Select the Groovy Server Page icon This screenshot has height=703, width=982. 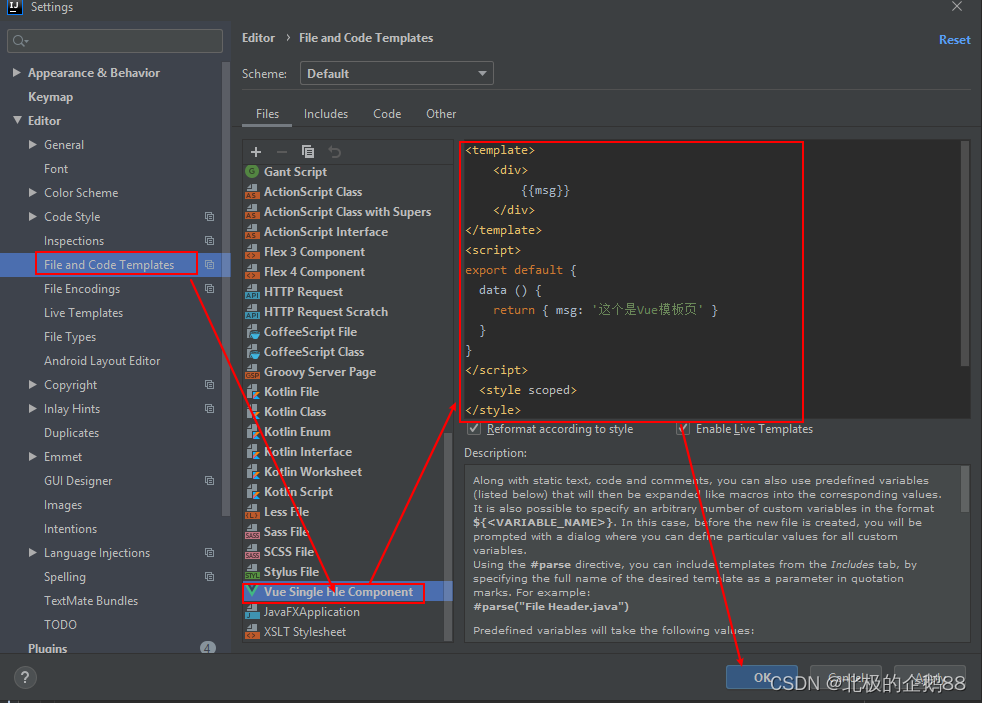point(252,372)
